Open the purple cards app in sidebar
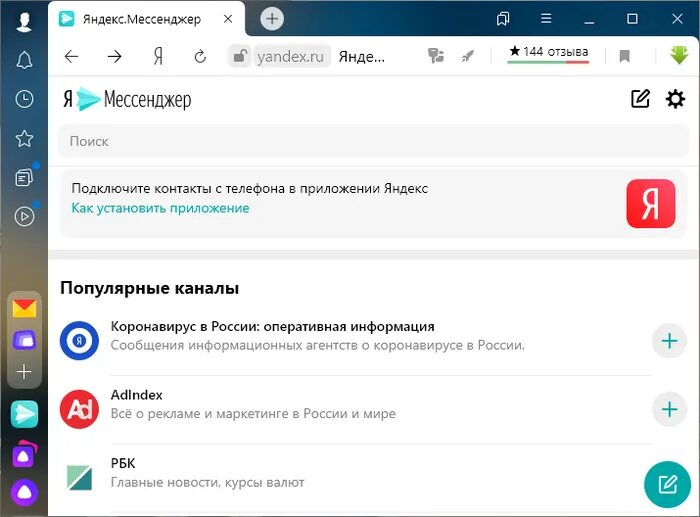Viewport: 700px width, 517px height. coord(24,340)
